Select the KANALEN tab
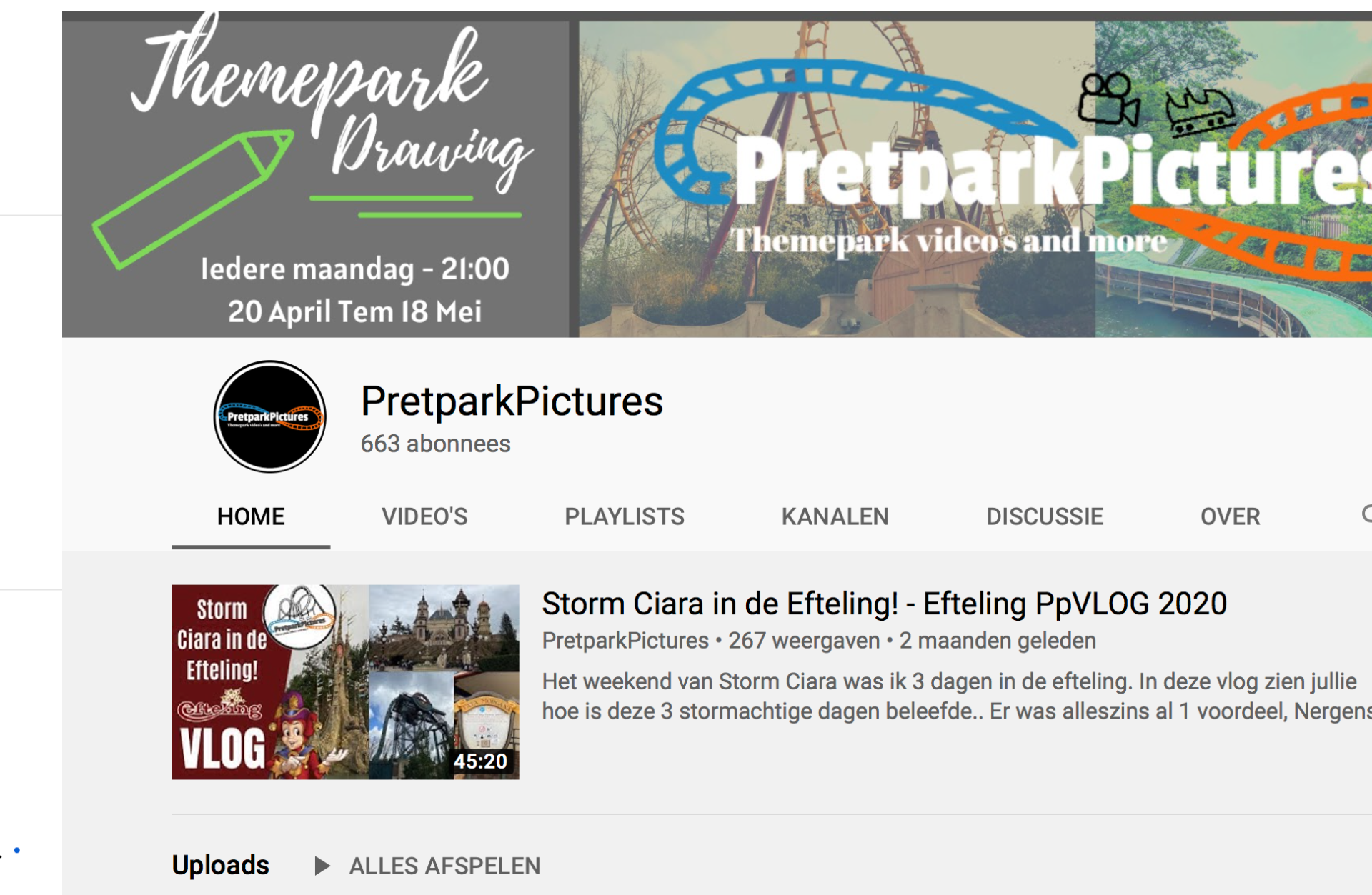Viewport: 1372px width, 895px height. click(x=835, y=516)
